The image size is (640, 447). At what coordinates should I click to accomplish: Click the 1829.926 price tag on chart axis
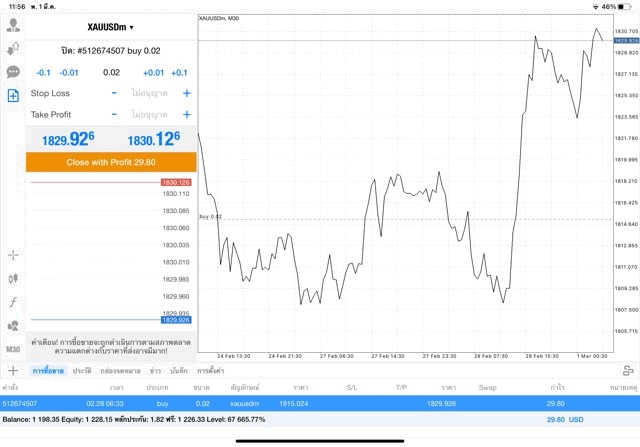[626, 40]
